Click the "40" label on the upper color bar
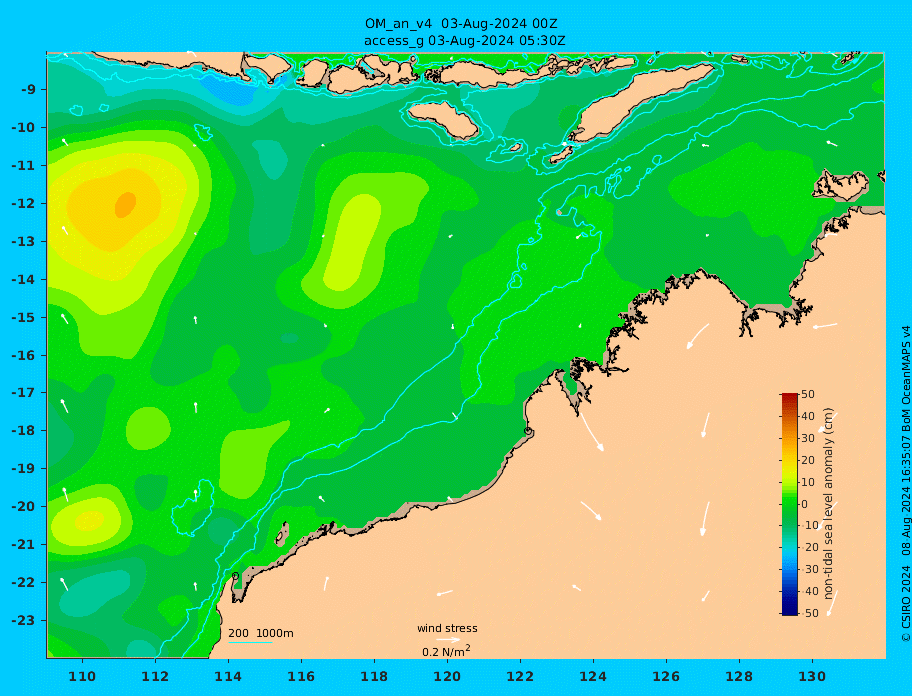 808,416
